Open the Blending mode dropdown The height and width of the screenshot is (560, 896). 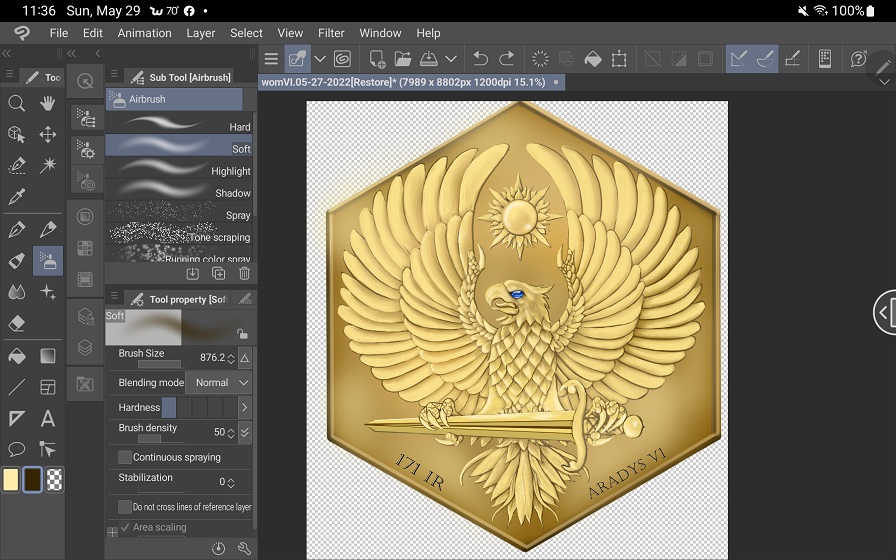click(218, 382)
